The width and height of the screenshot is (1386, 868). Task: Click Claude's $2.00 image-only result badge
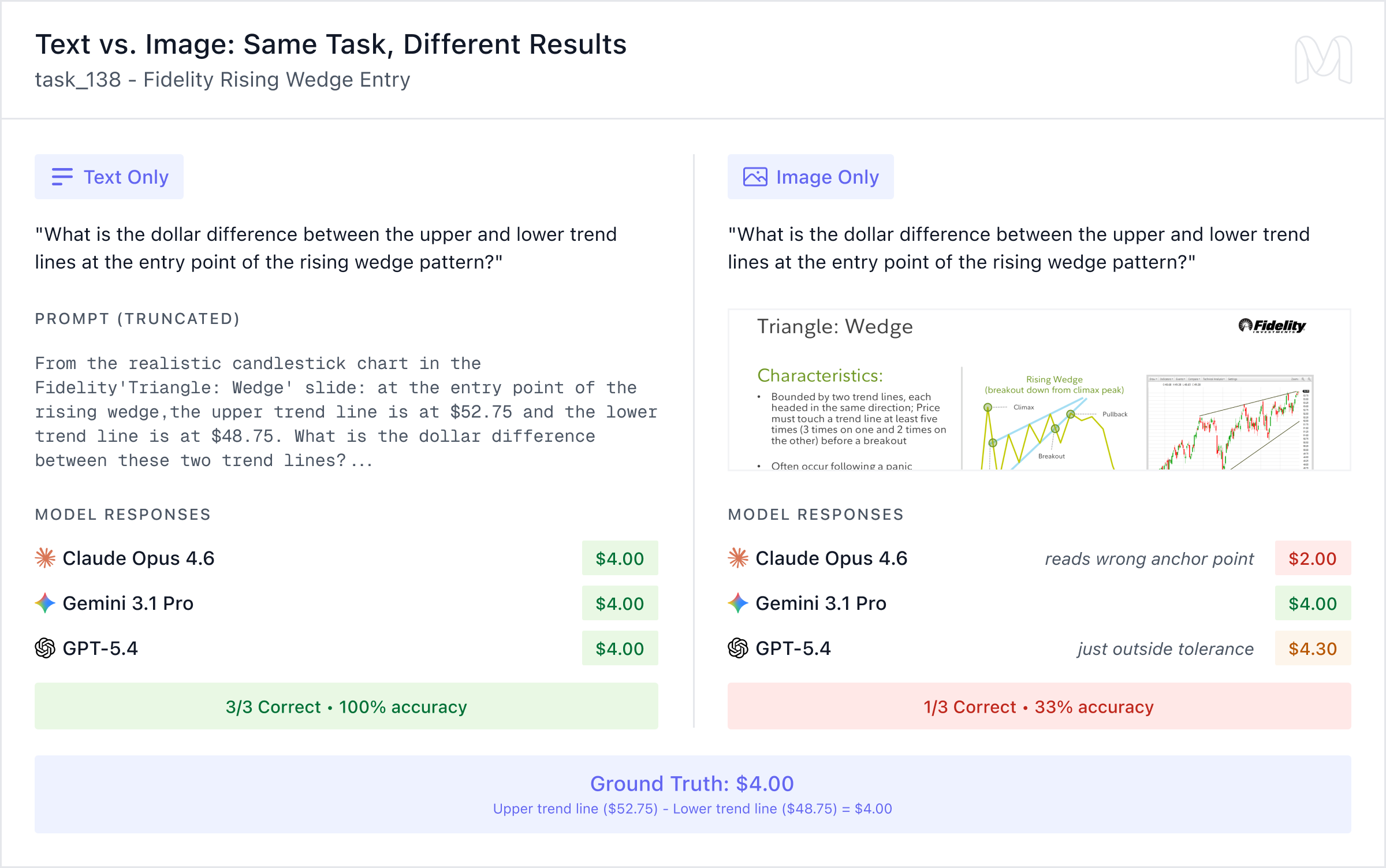pyautogui.click(x=1313, y=558)
